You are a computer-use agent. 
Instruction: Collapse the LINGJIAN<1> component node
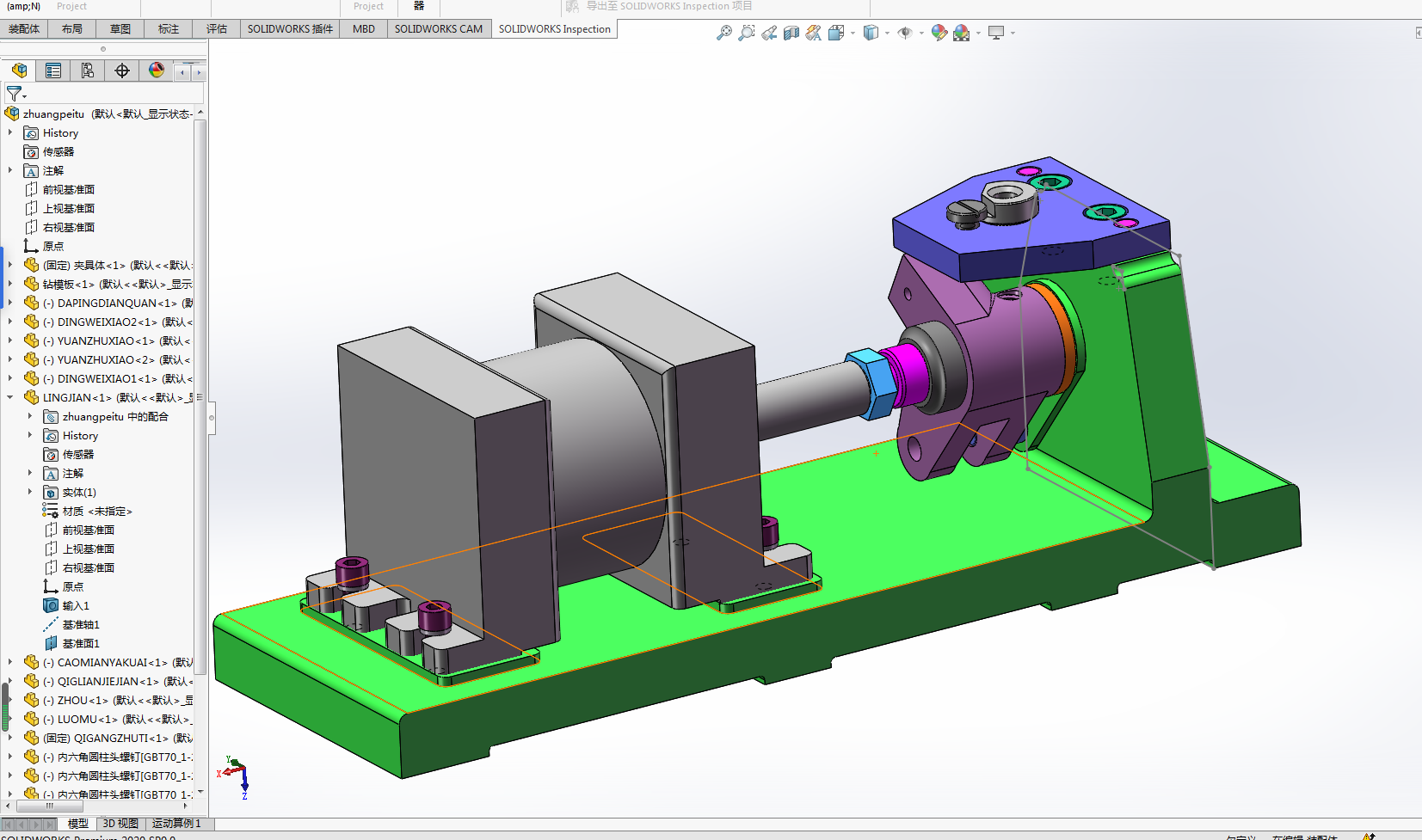(10, 397)
